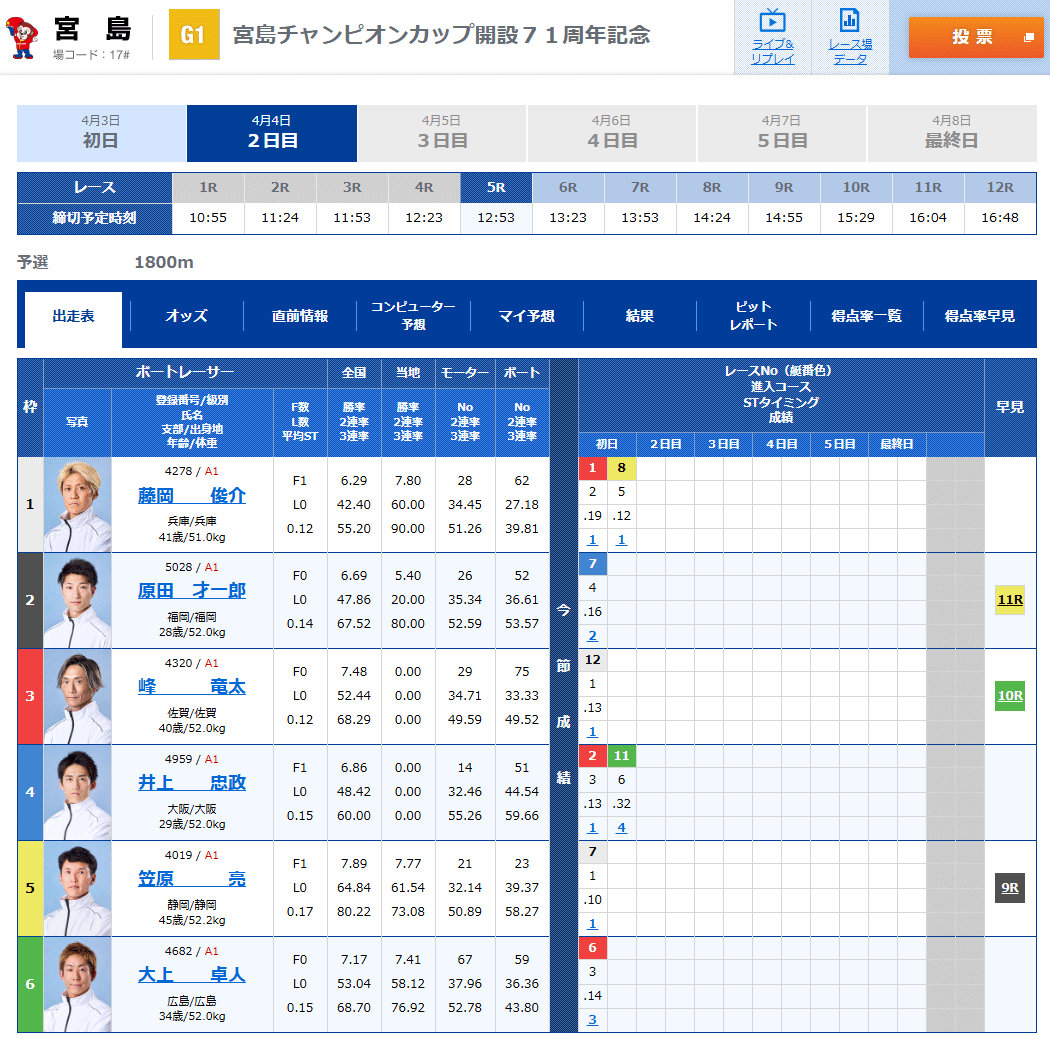Select race 1R
This screenshot has height=1042, width=1050.
coord(208,186)
